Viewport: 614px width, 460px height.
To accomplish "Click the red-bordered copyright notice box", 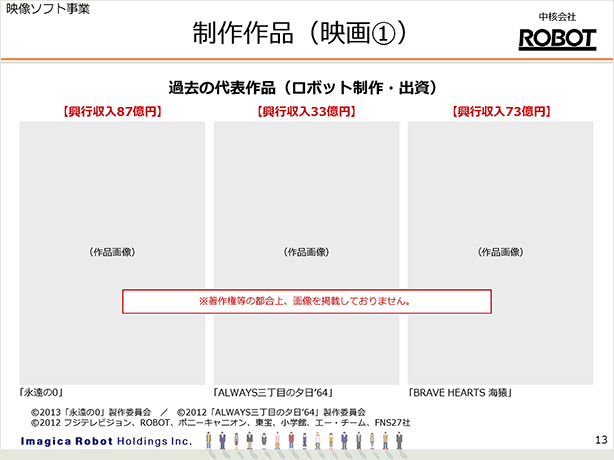I will [307, 301].
